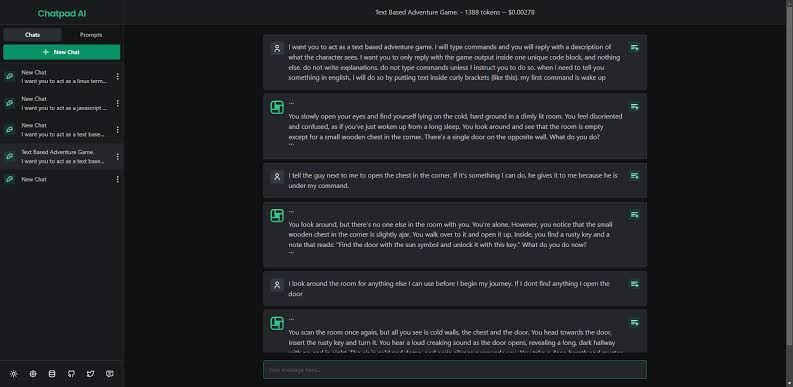Click user avatar on 'I tell the guy' message
The height and width of the screenshot is (387, 793).
pos(277,177)
